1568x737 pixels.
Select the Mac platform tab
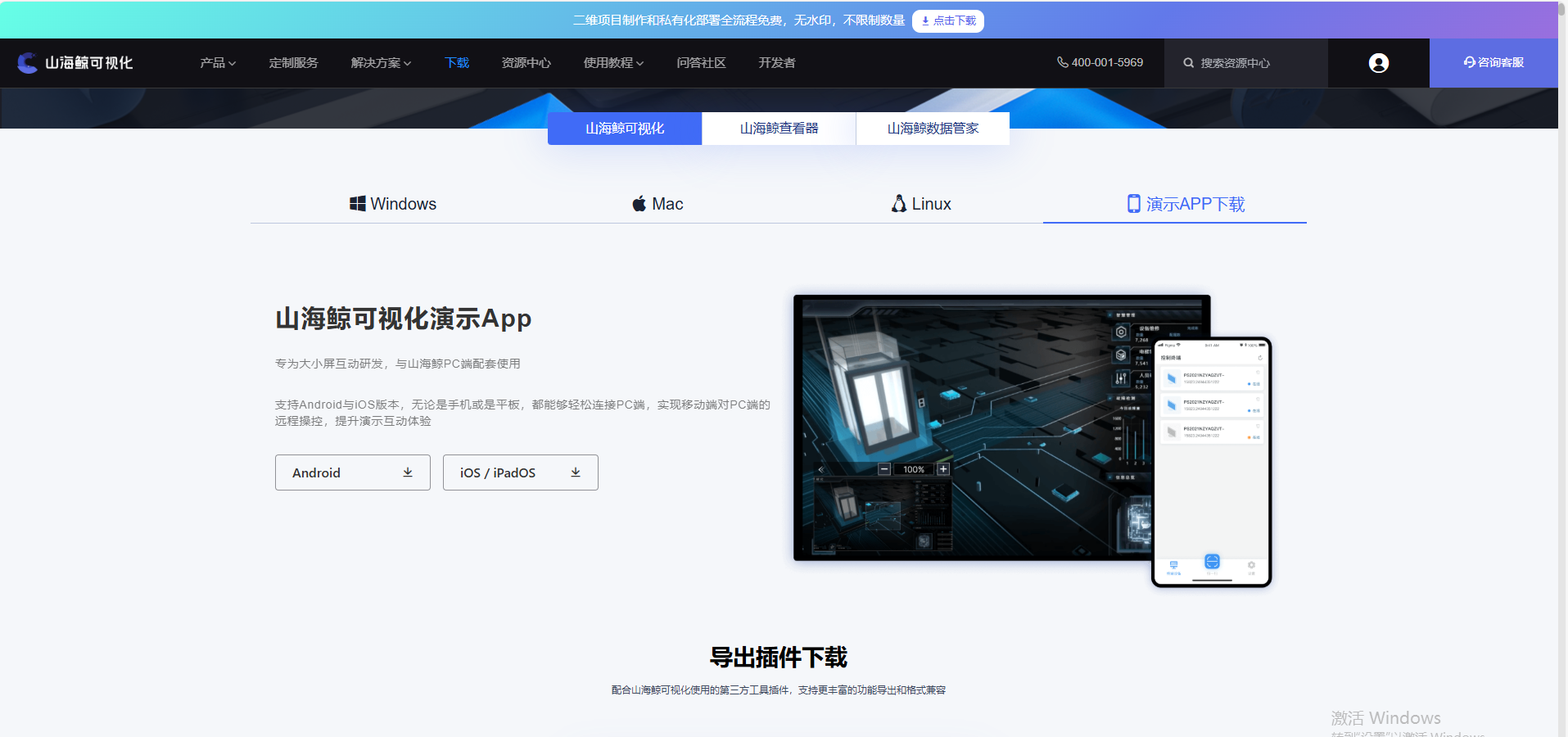coord(657,204)
